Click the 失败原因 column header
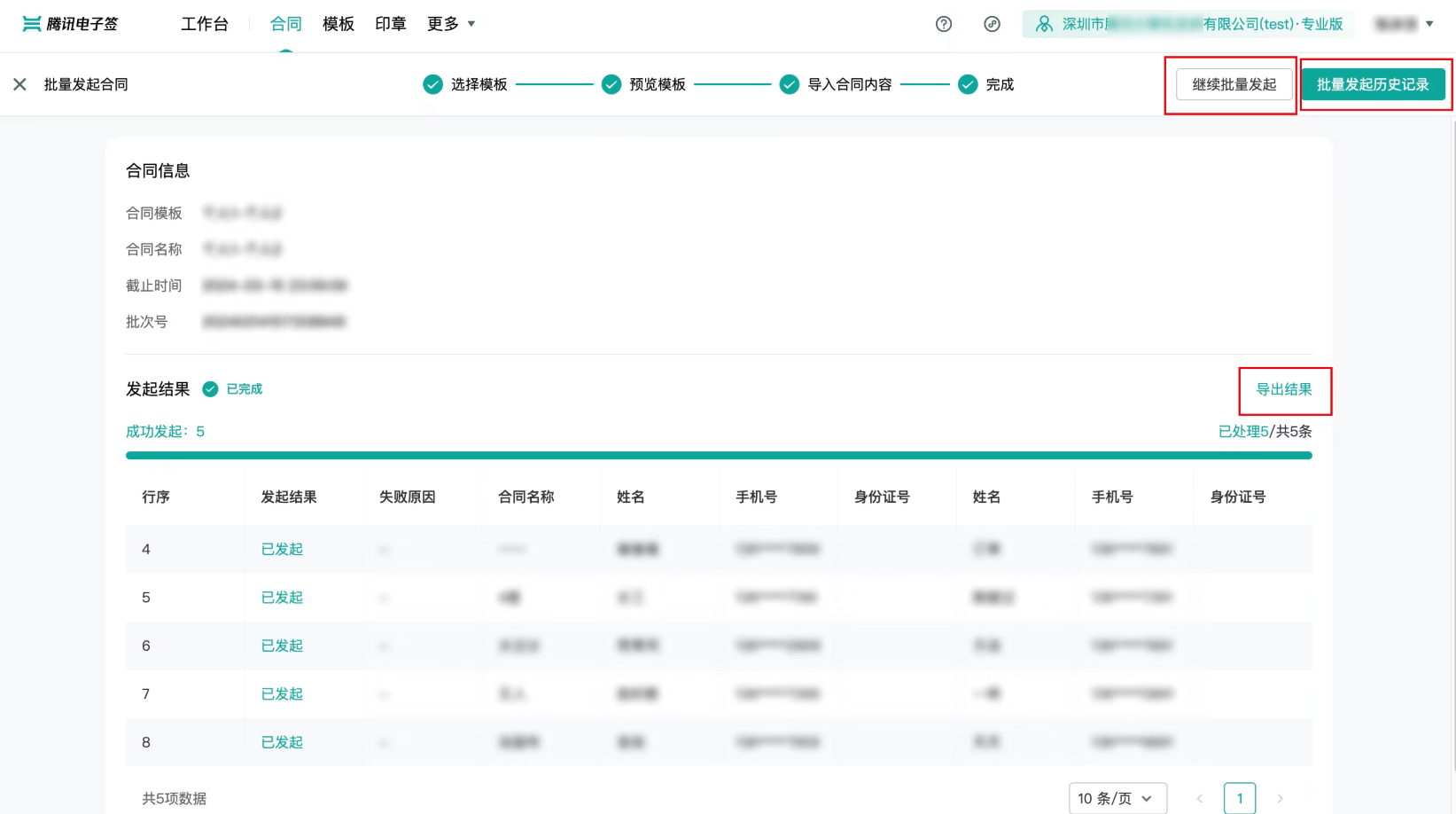 click(x=408, y=497)
